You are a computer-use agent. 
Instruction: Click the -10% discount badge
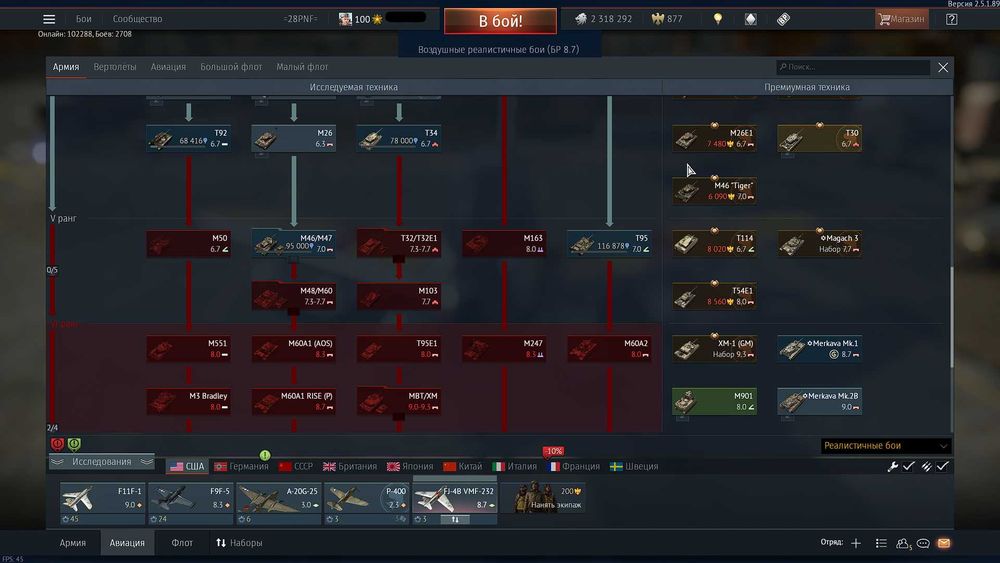coord(553,451)
